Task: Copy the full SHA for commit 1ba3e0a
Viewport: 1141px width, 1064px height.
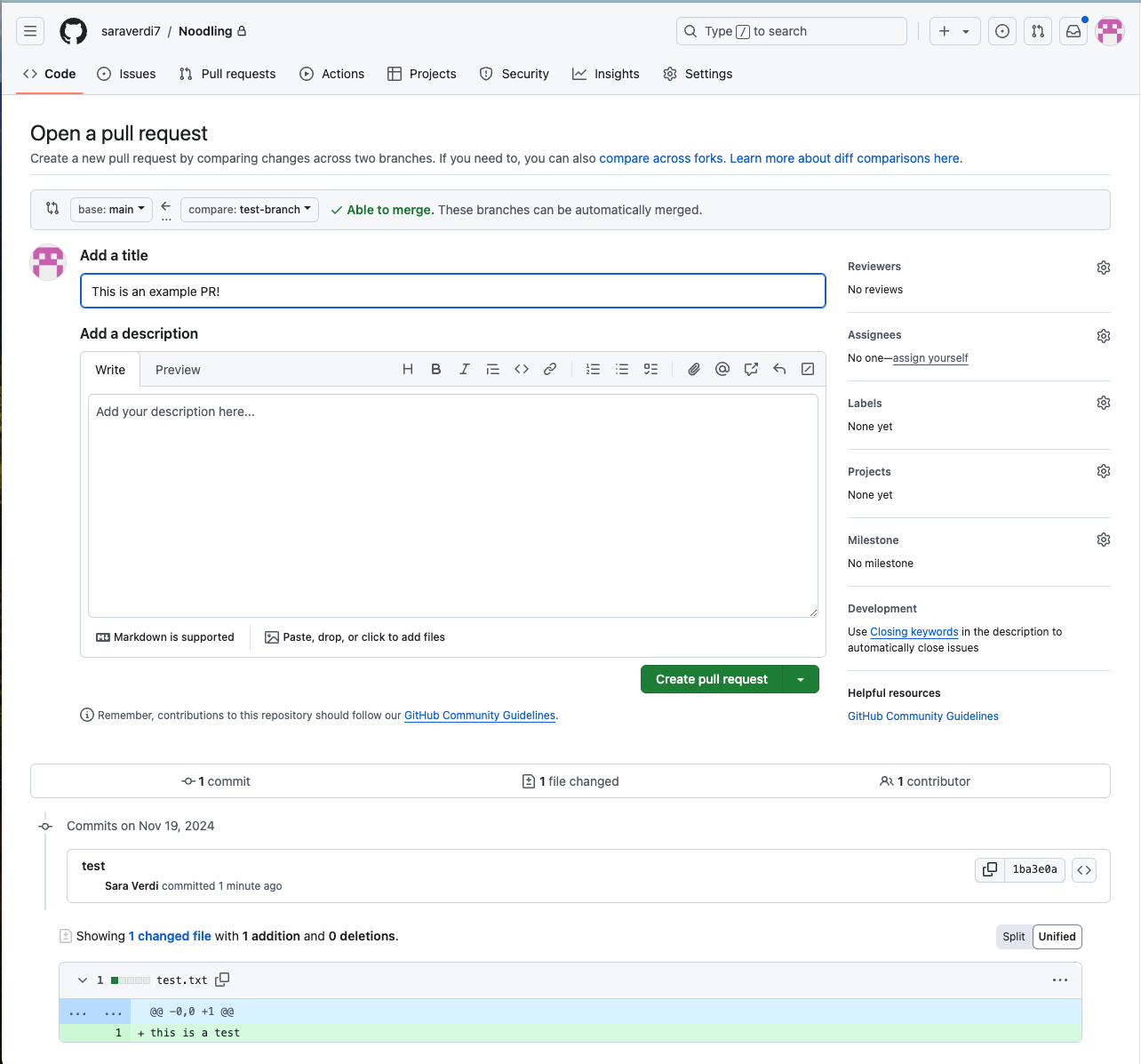Action: 990,869
